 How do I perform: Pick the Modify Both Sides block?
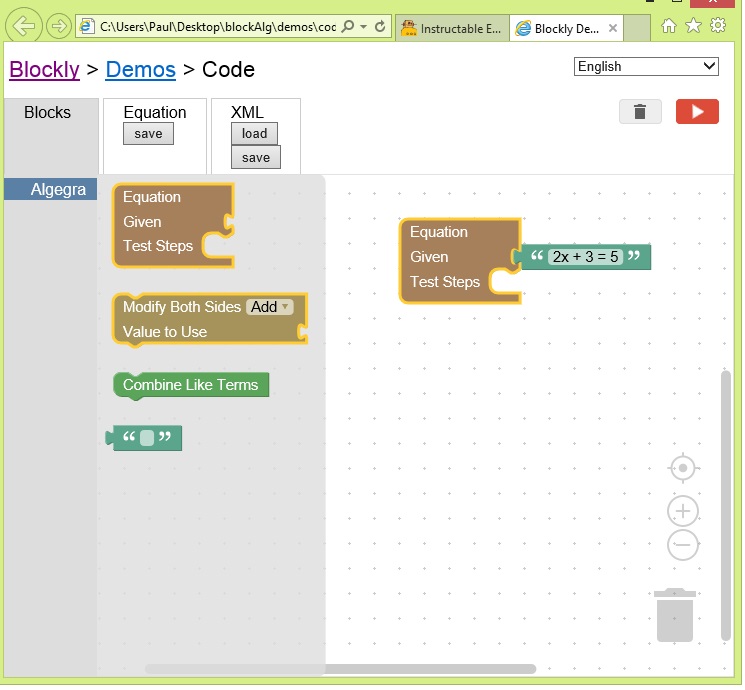coord(209,320)
